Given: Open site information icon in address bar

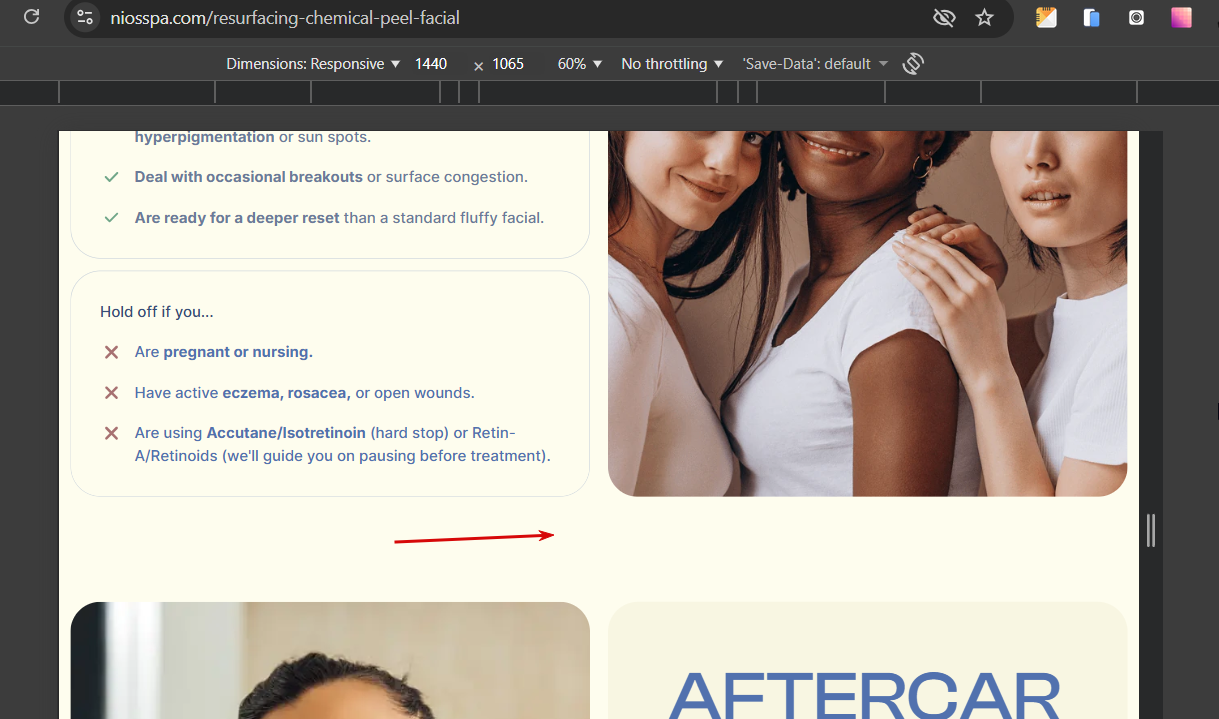Looking at the screenshot, I should 86,18.
